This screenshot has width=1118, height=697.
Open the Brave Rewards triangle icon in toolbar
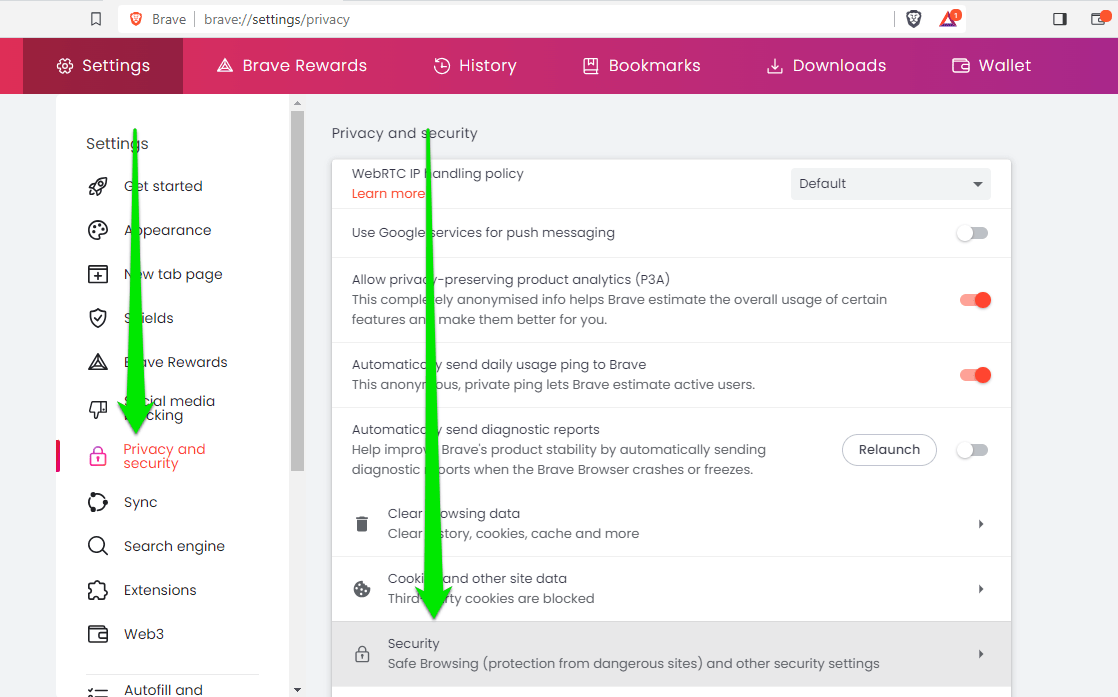click(949, 19)
